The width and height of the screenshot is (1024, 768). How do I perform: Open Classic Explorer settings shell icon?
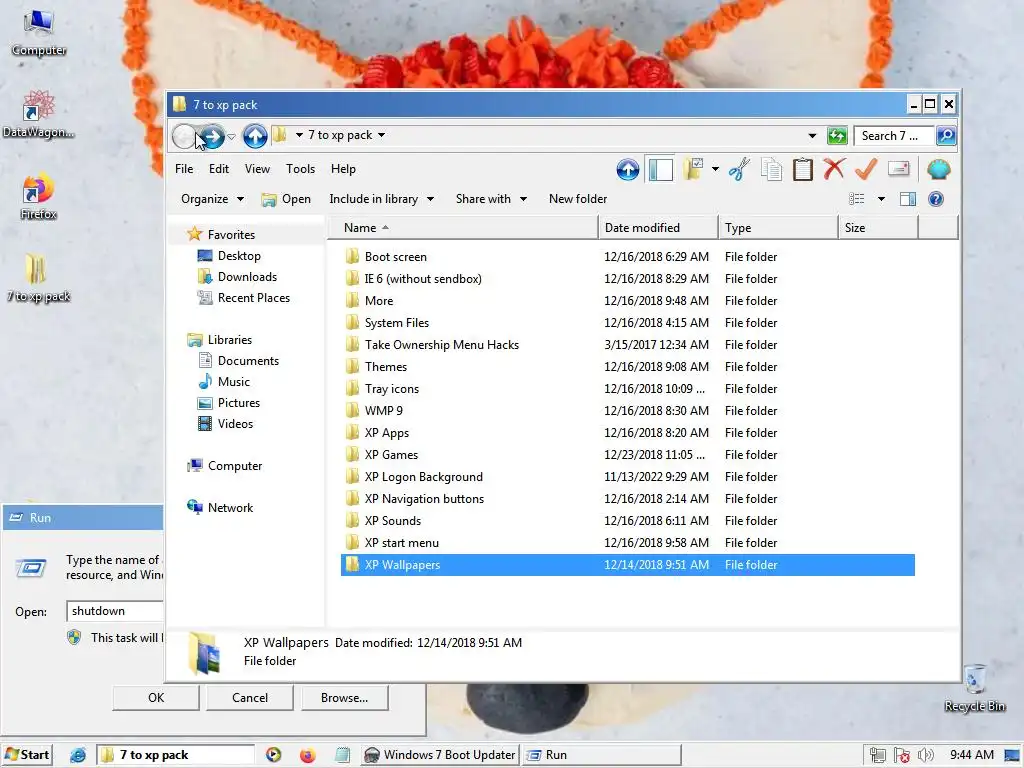(x=938, y=170)
